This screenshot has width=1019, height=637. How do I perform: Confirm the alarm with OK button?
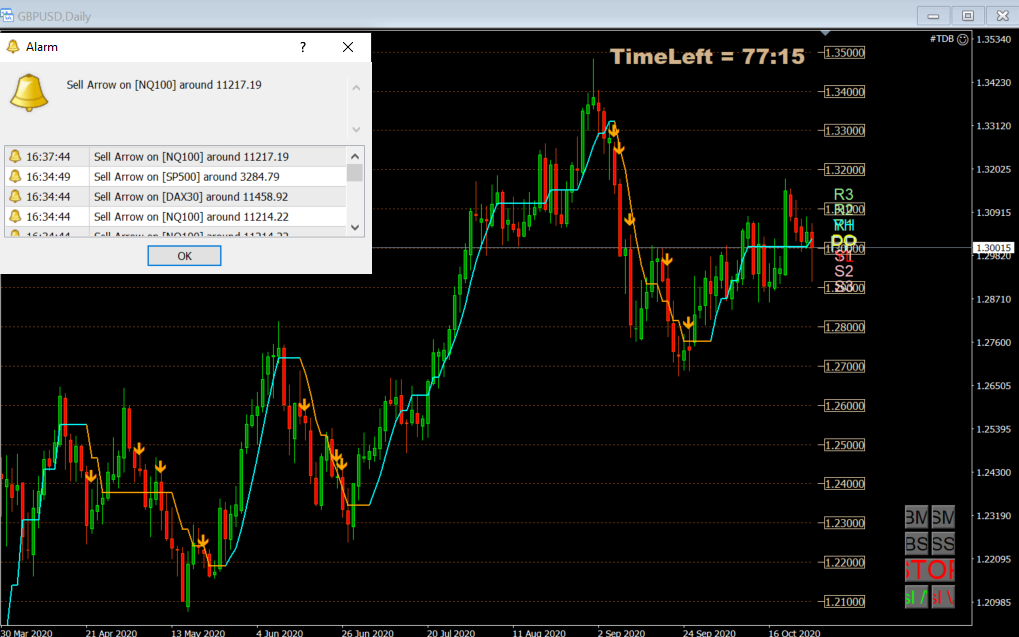pyautogui.click(x=185, y=256)
